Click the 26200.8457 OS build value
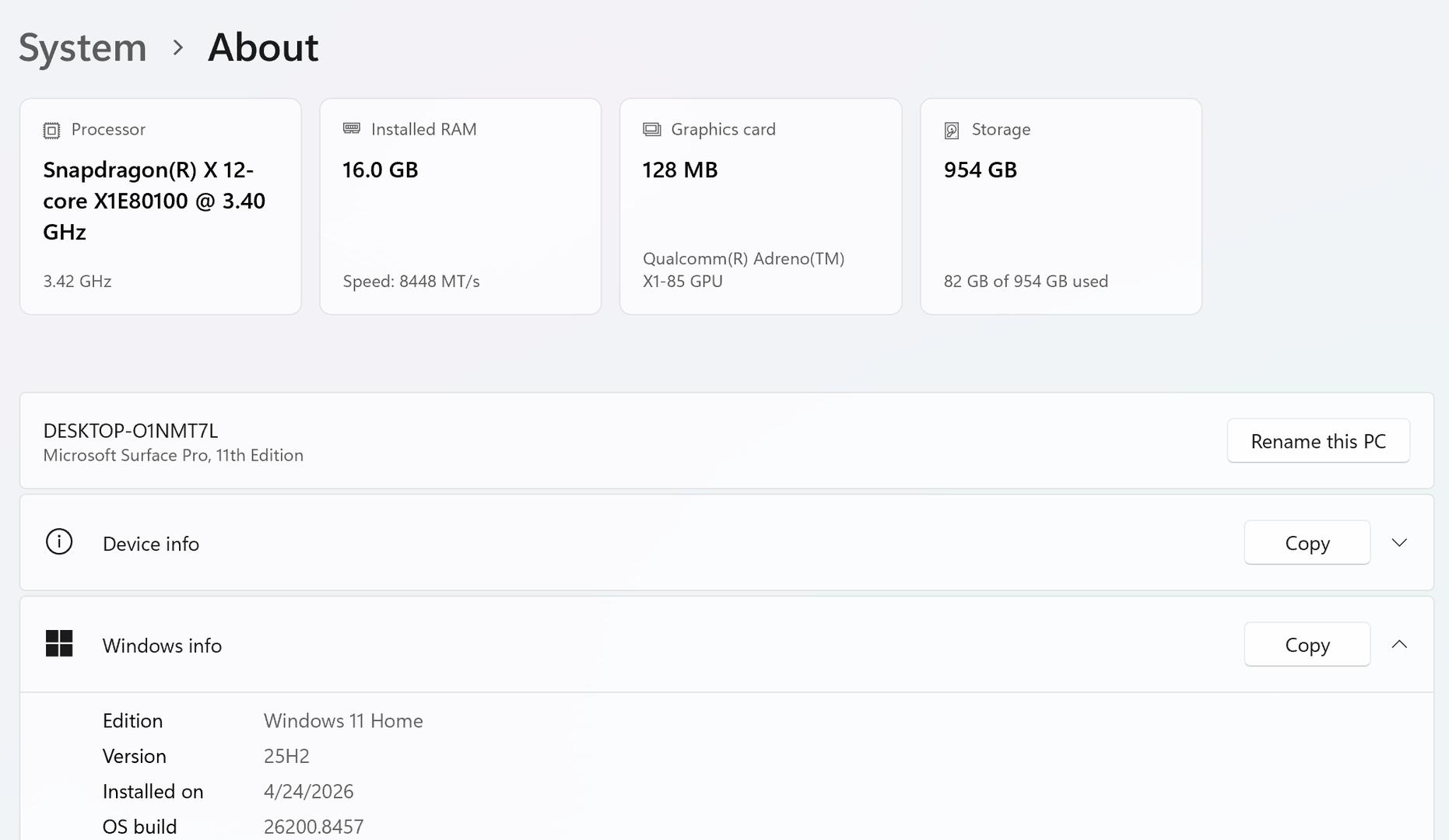Image resolution: width=1449 pixels, height=840 pixels. pyautogui.click(x=314, y=826)
